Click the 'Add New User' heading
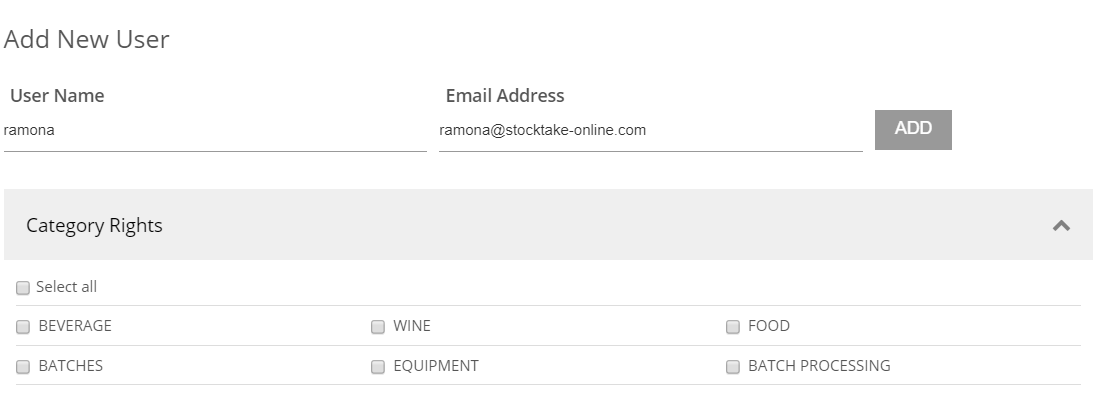Image resolution: width=1100 pixels, height=410 pixels. click(87, 39)
